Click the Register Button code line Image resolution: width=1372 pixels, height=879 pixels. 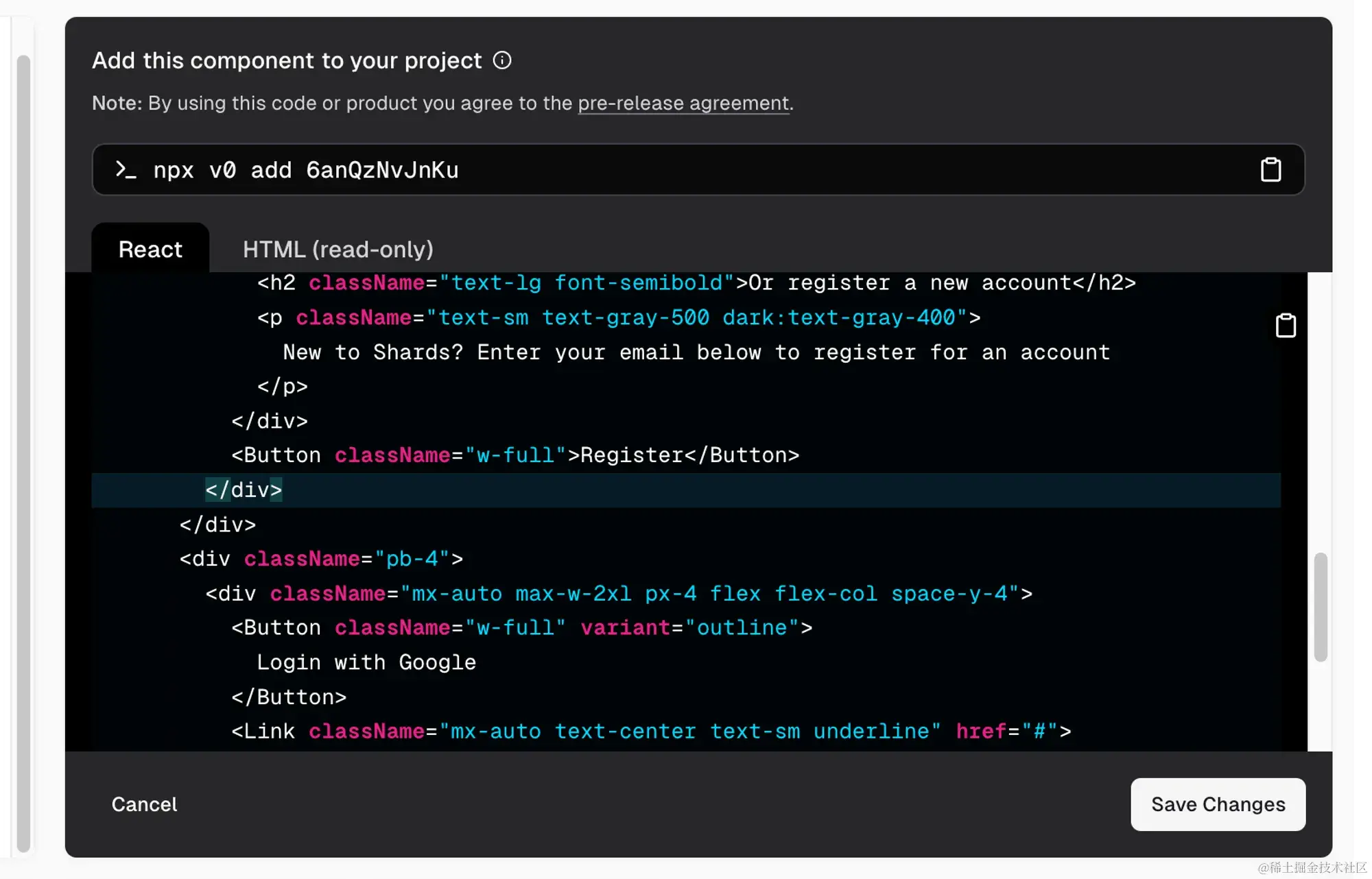pyautogui.click(x=515, y=455)
